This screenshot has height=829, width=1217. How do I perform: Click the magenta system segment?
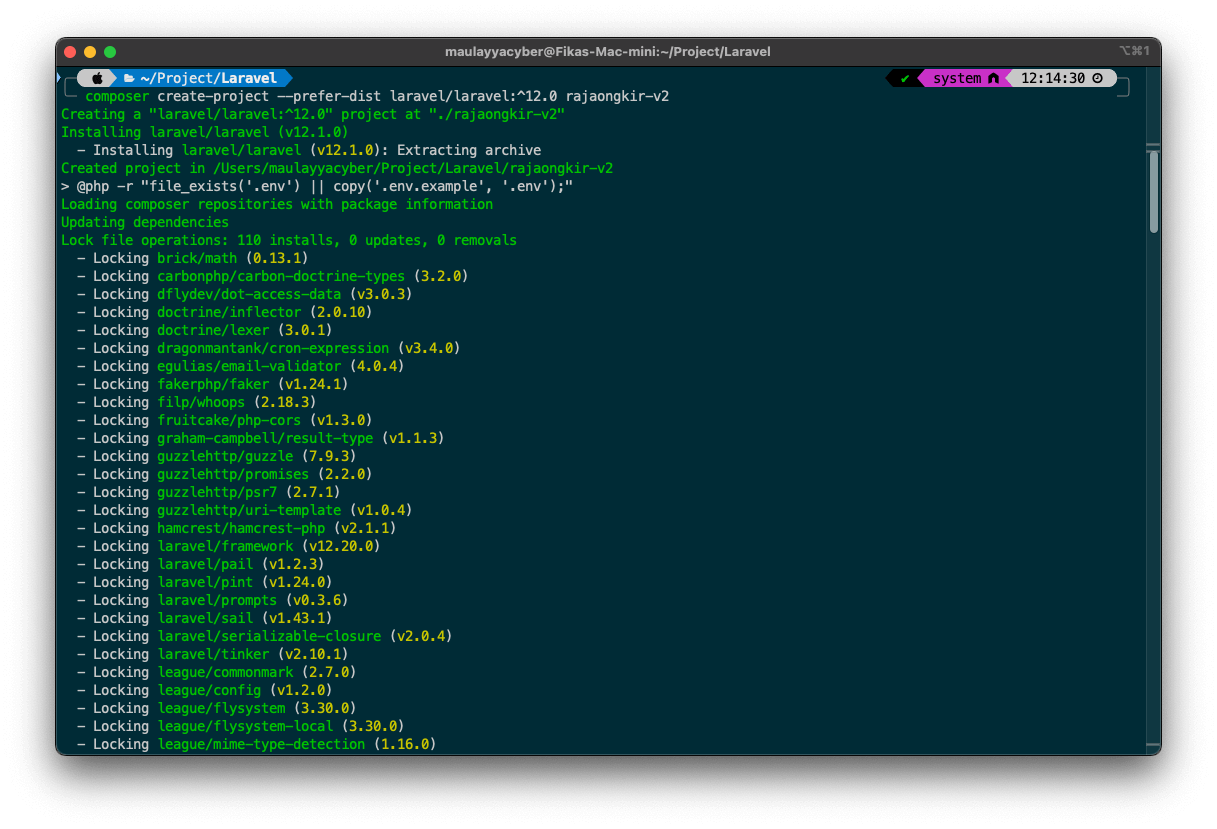[964, 78]
